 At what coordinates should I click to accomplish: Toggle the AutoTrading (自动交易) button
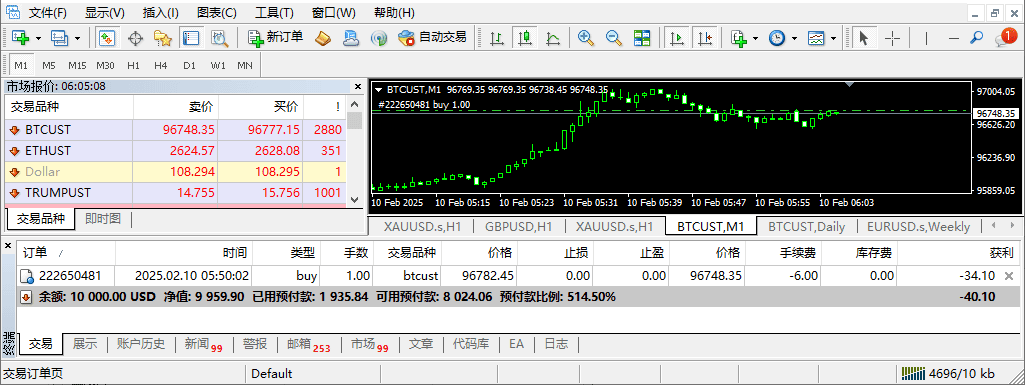432,38
